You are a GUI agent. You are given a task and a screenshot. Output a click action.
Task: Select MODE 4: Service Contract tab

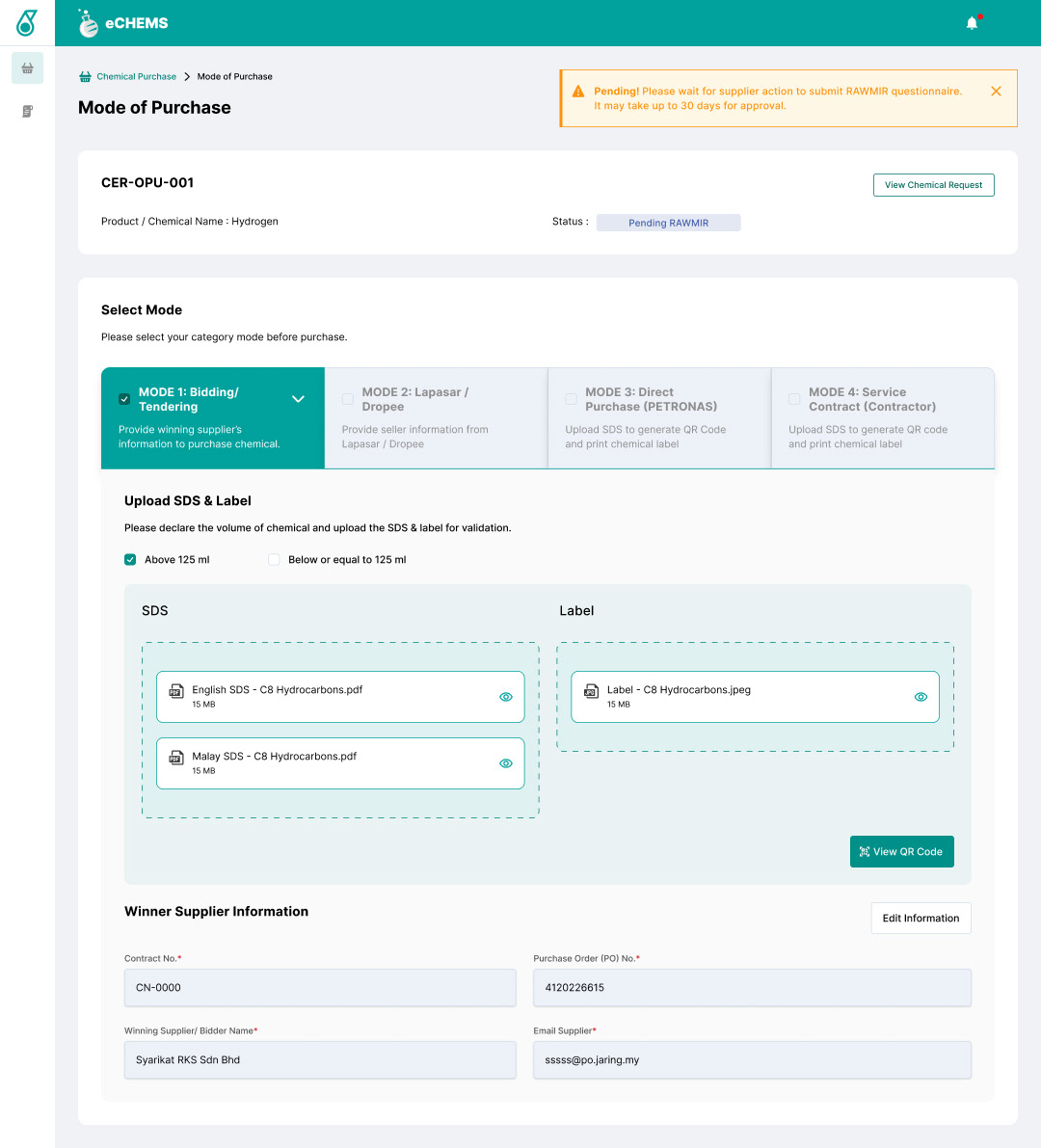[x=882, y=417]
